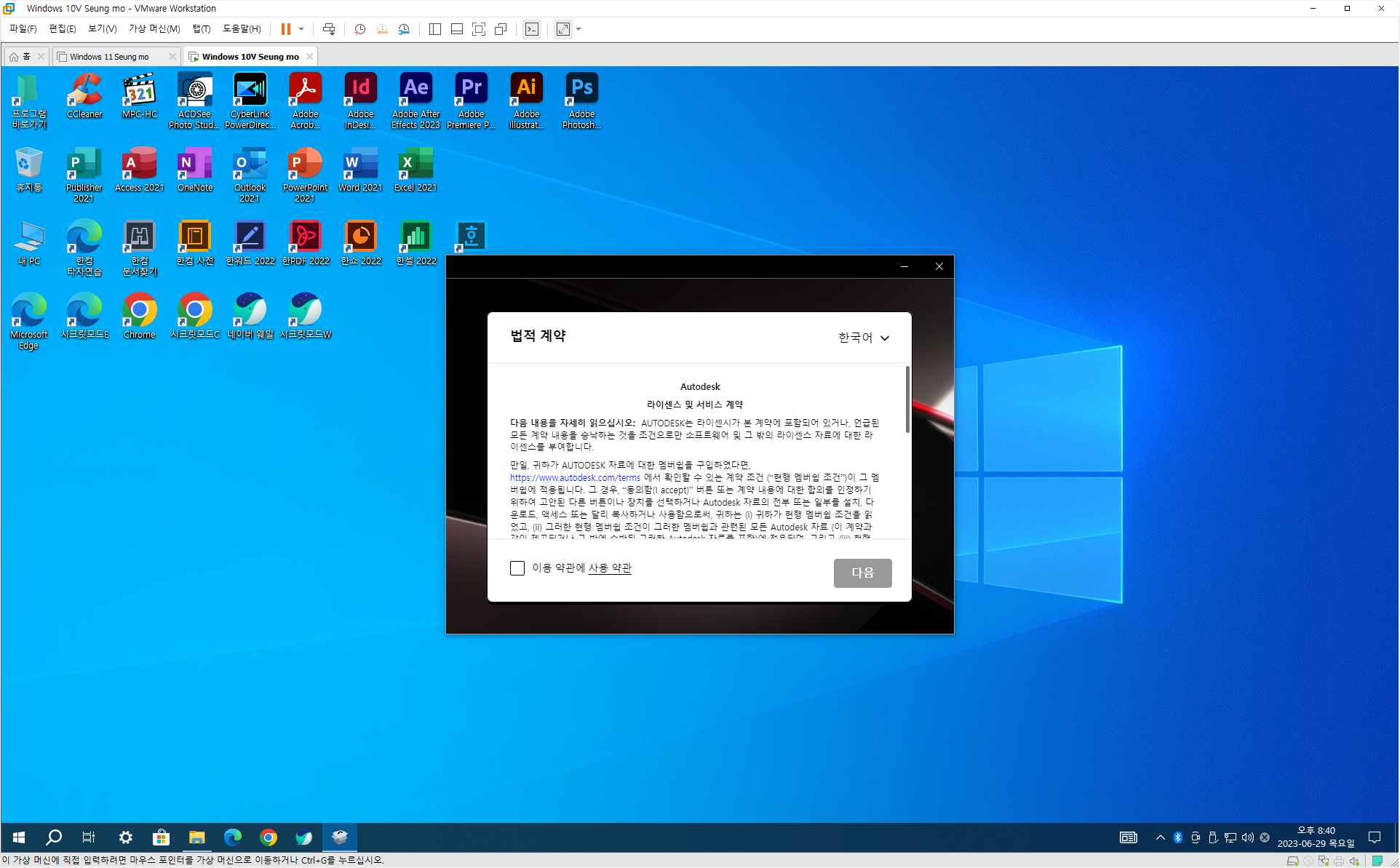Viewport: 1400px width, 868px height.
Task: Expand the 한국어 language dropdown
Action: click(864, 338)
